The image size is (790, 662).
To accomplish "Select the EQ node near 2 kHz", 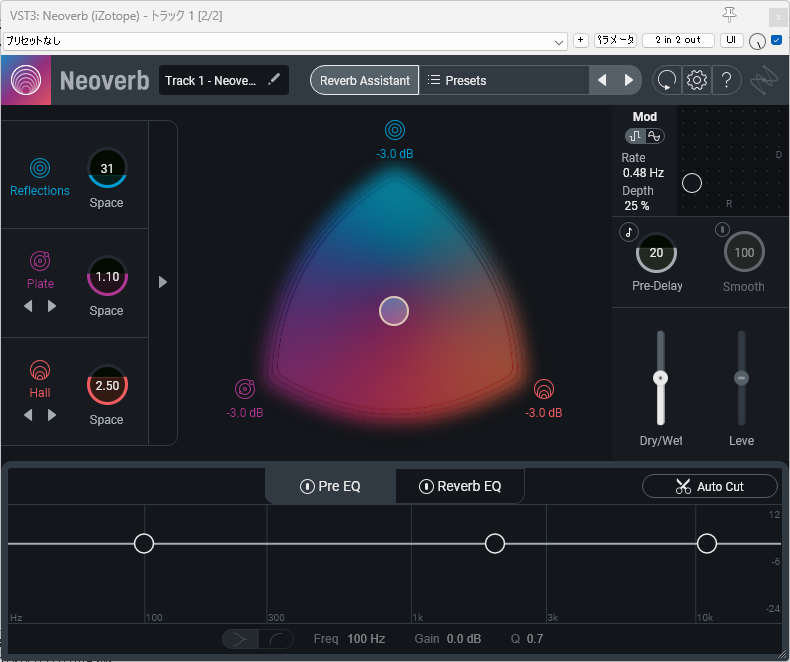I will tap(495, 544).
